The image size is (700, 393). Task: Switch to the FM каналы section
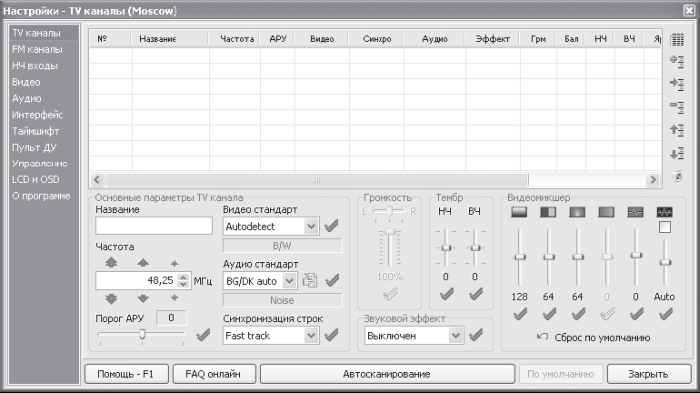tap(38, 50)
